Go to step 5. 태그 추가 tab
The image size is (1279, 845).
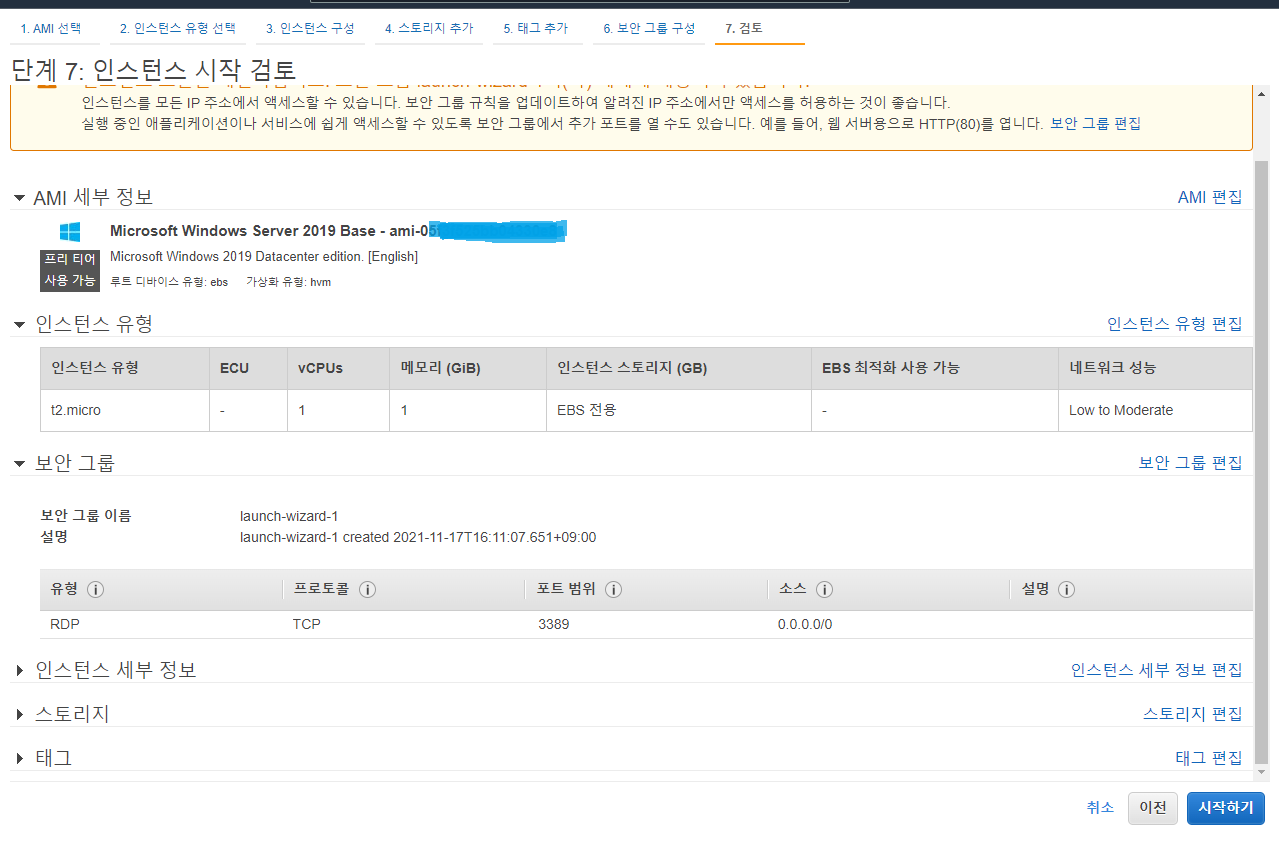tap(537, 29)
